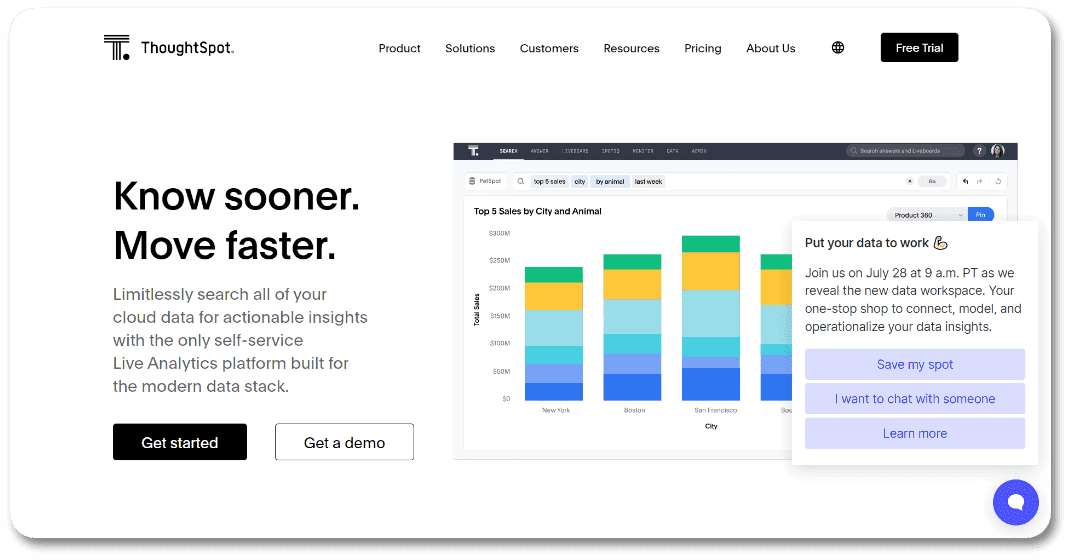The width and height of the screenshot is (1071, 560).
Task: Click the dark blue segment of the New York bar
Action: (553, 391)
